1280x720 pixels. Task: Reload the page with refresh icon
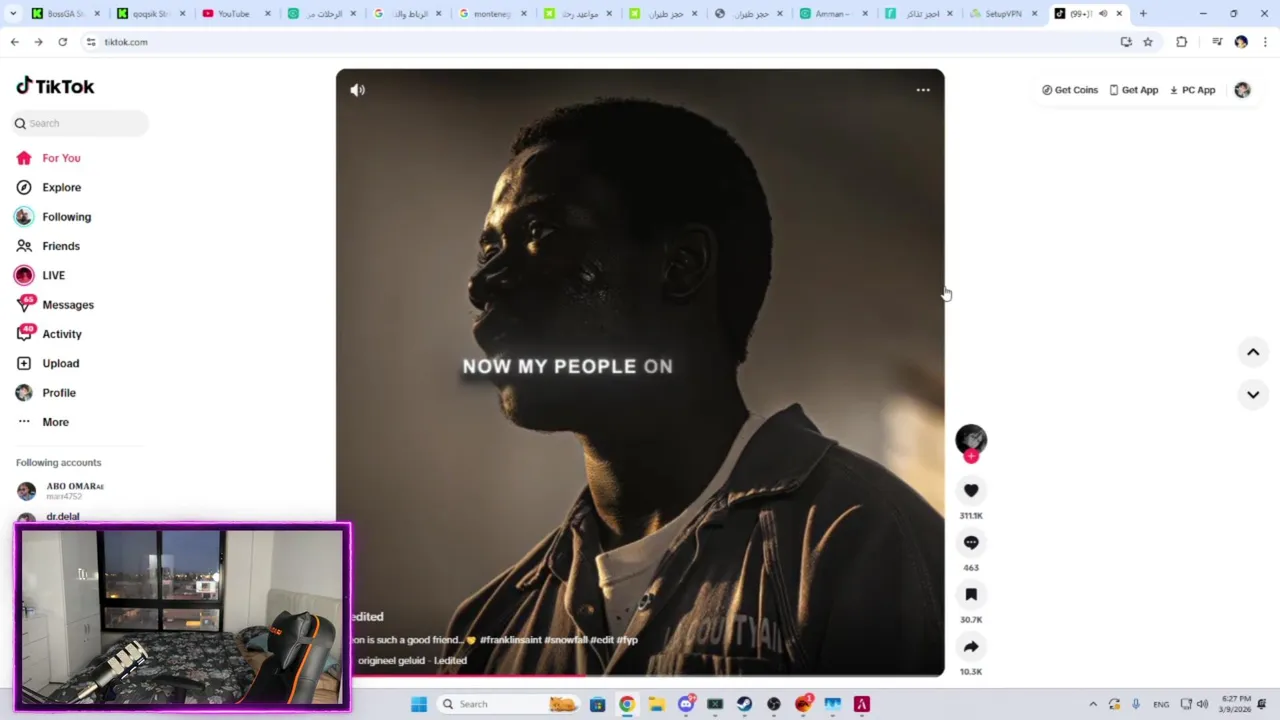tap(62, 42)
